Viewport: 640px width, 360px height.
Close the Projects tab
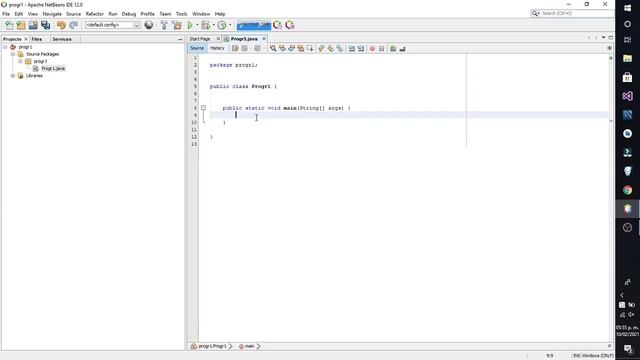tap(26, 39)
